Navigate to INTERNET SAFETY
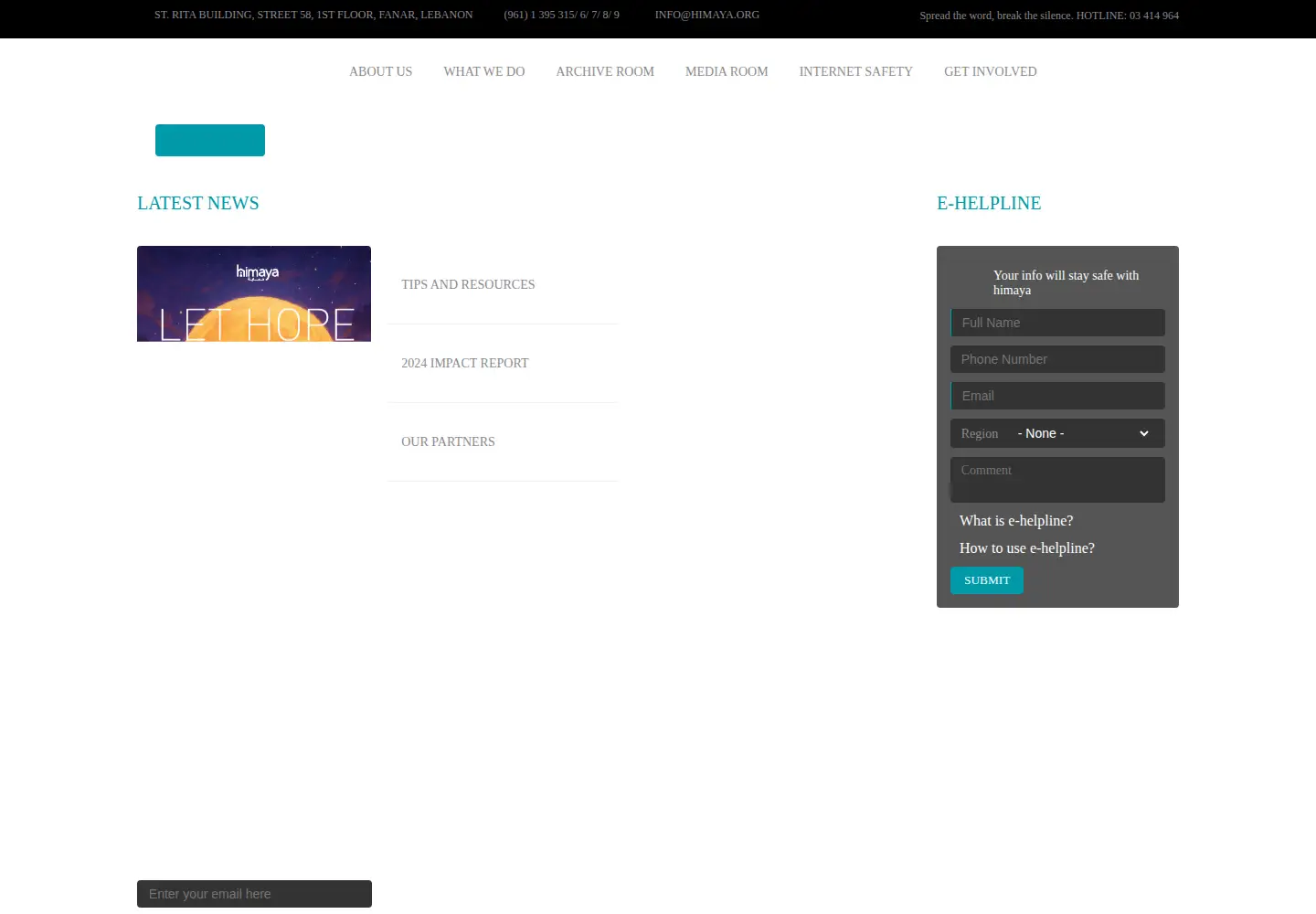This screenshot has width=1316, height=914. pos(855,71)
